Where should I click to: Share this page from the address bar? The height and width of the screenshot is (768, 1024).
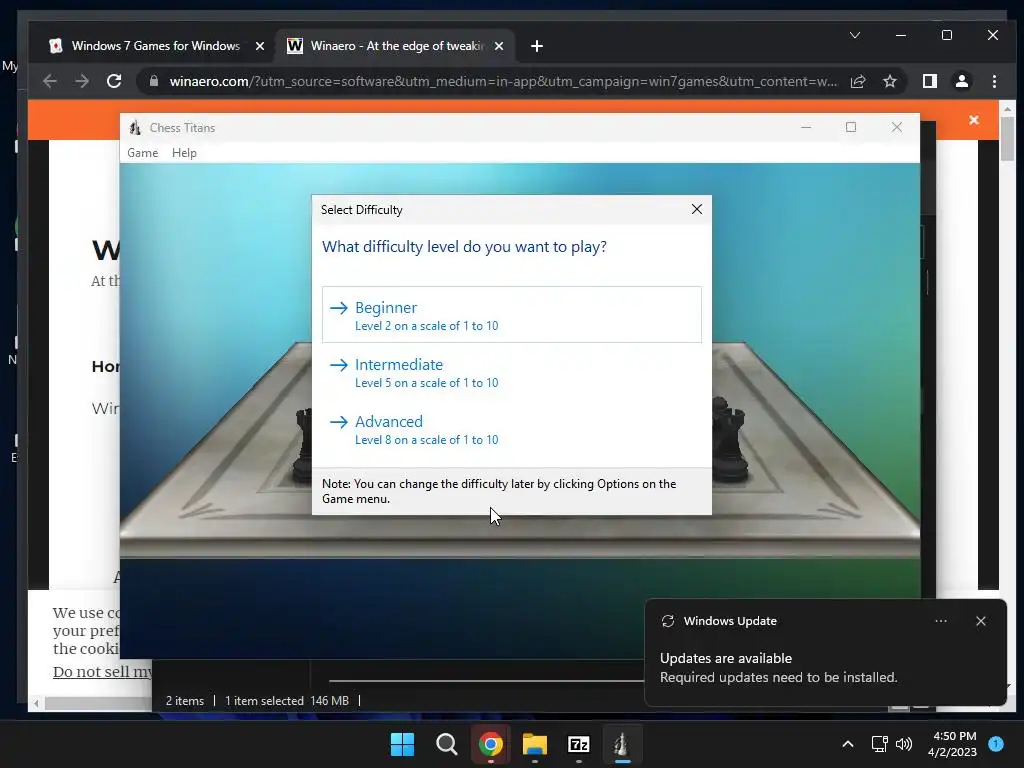coord(858,81)
